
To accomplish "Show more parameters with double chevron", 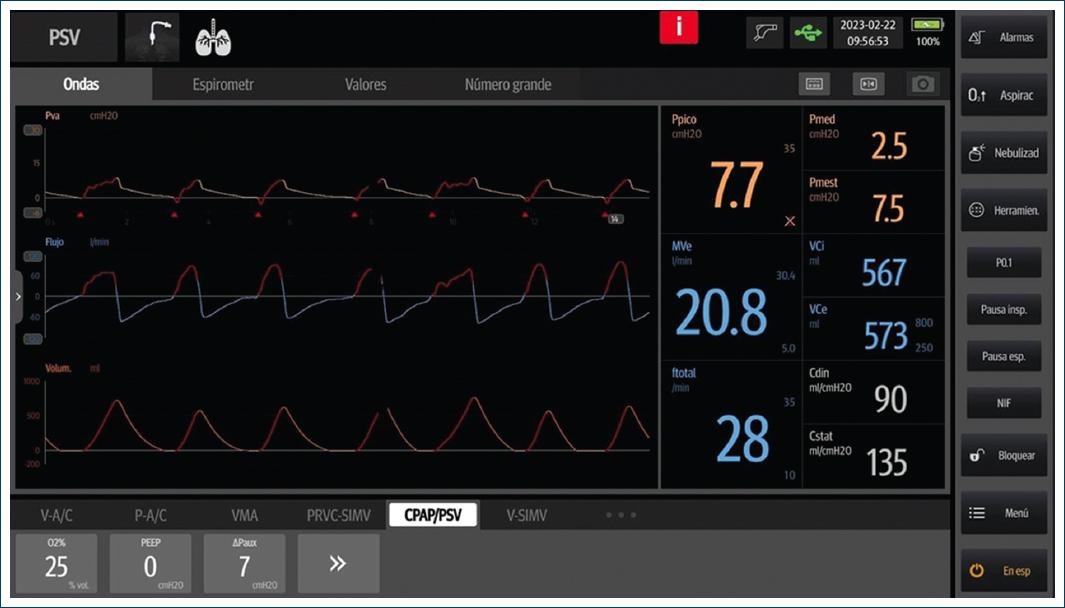I will (338, 563).
